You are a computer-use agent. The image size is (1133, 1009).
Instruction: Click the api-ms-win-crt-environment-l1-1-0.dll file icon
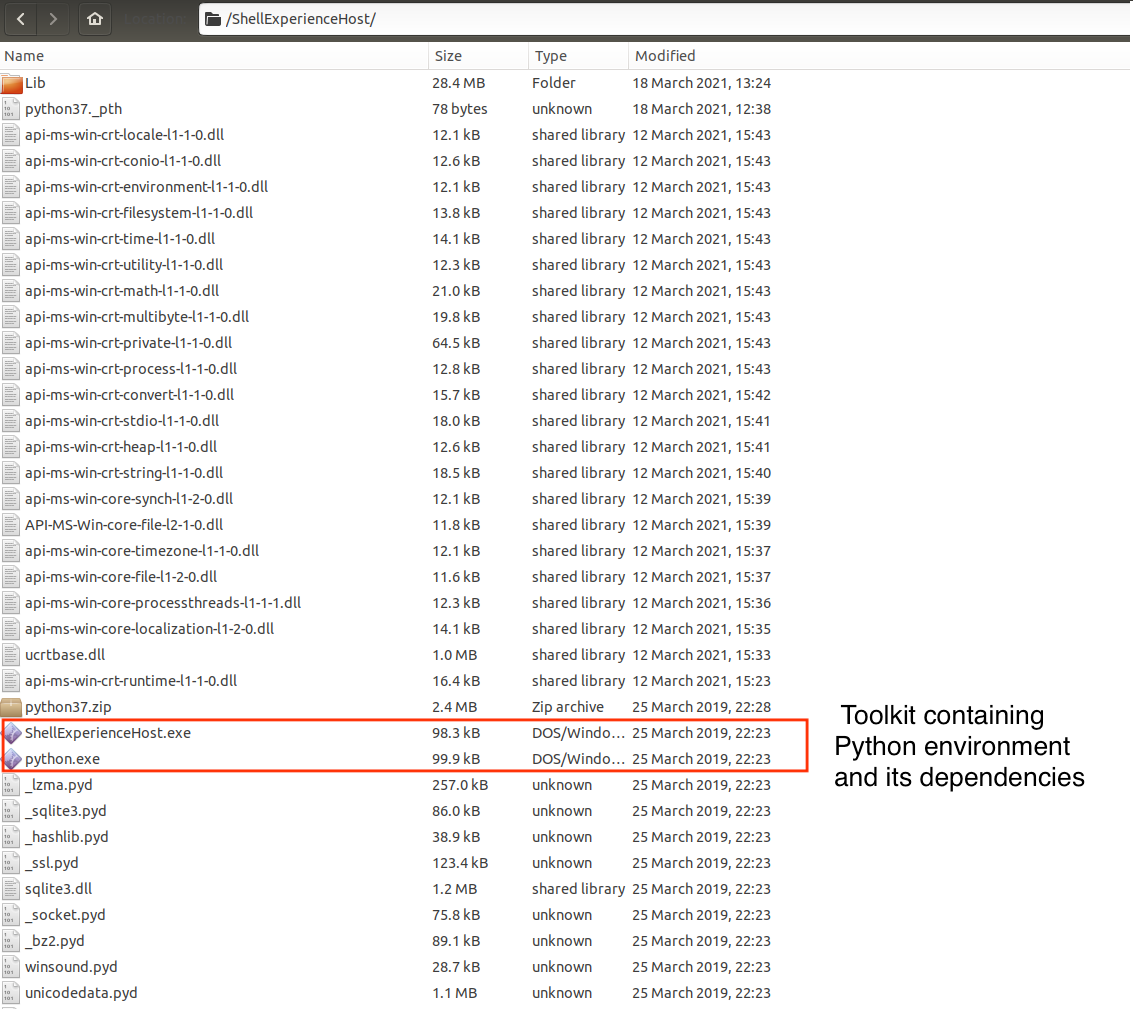11,187
